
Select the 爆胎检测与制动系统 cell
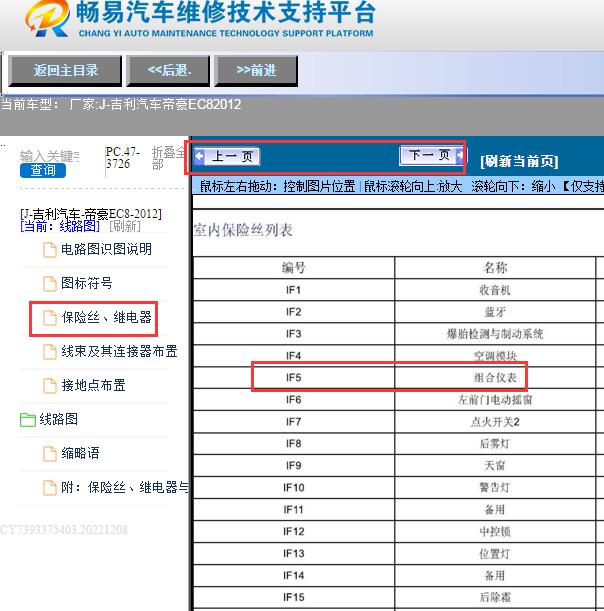pyautogui.click(x=495, y=334)
